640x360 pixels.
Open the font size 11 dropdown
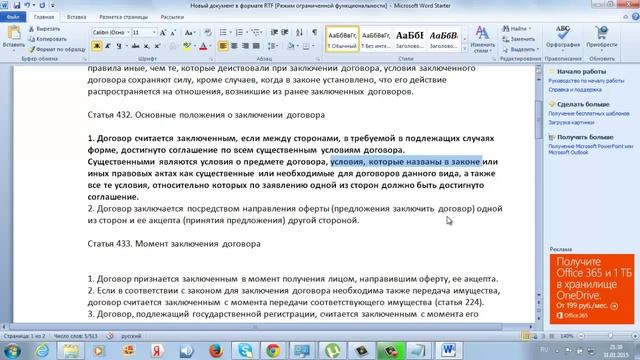[x=154, y=33]
